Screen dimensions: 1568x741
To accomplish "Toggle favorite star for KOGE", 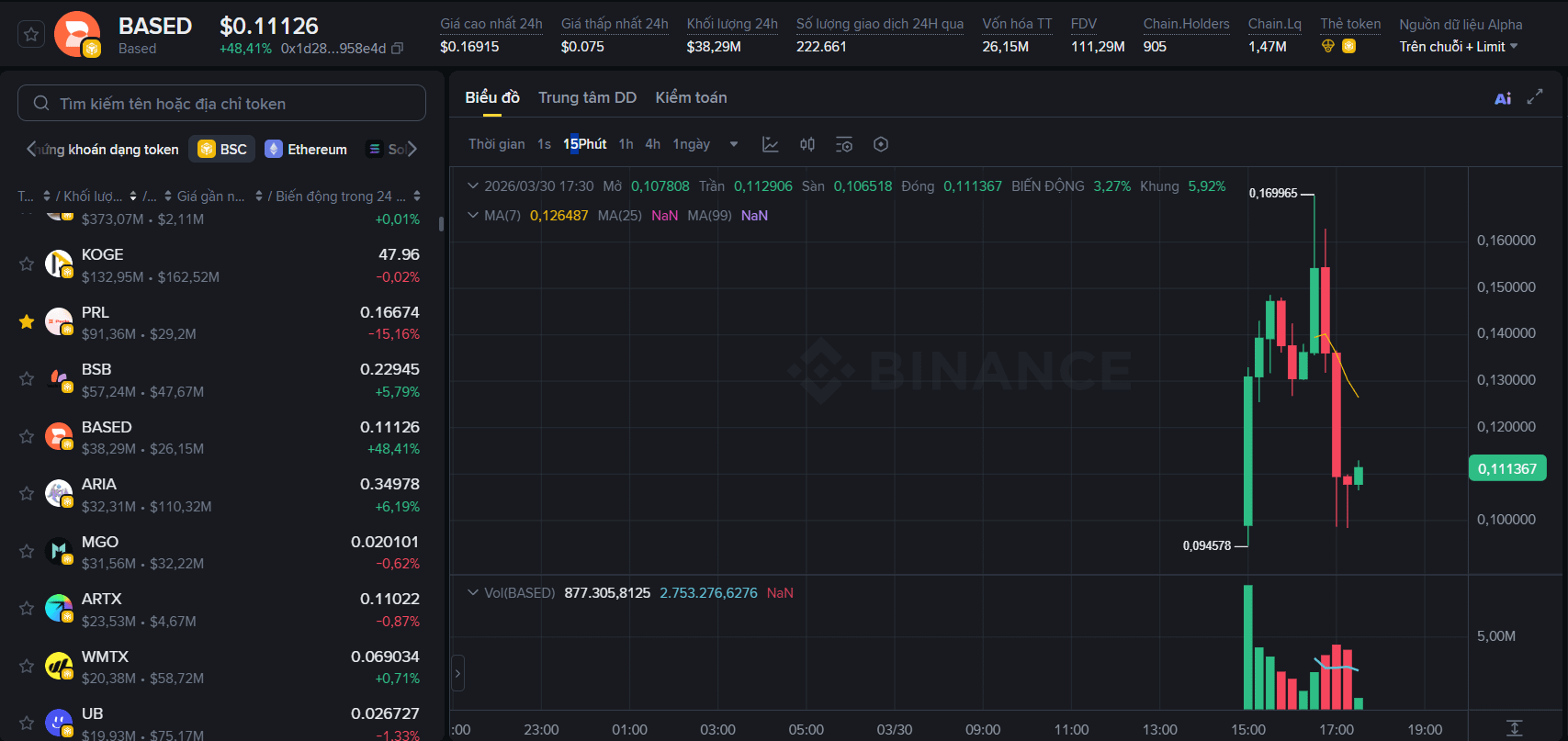I will point(27,264).
